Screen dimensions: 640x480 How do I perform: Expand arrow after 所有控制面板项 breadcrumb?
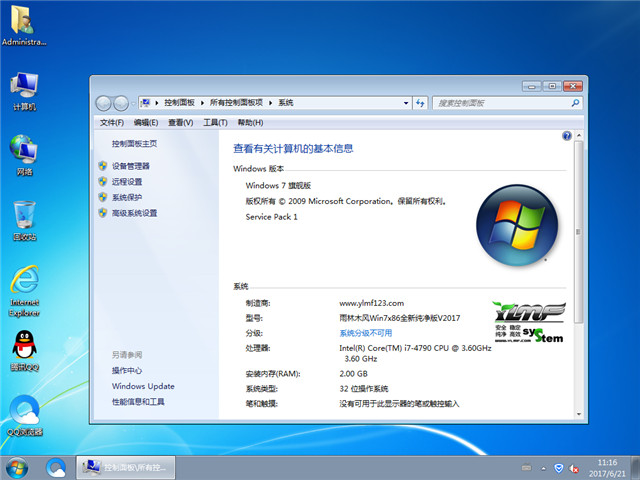[x=270, y=103]
